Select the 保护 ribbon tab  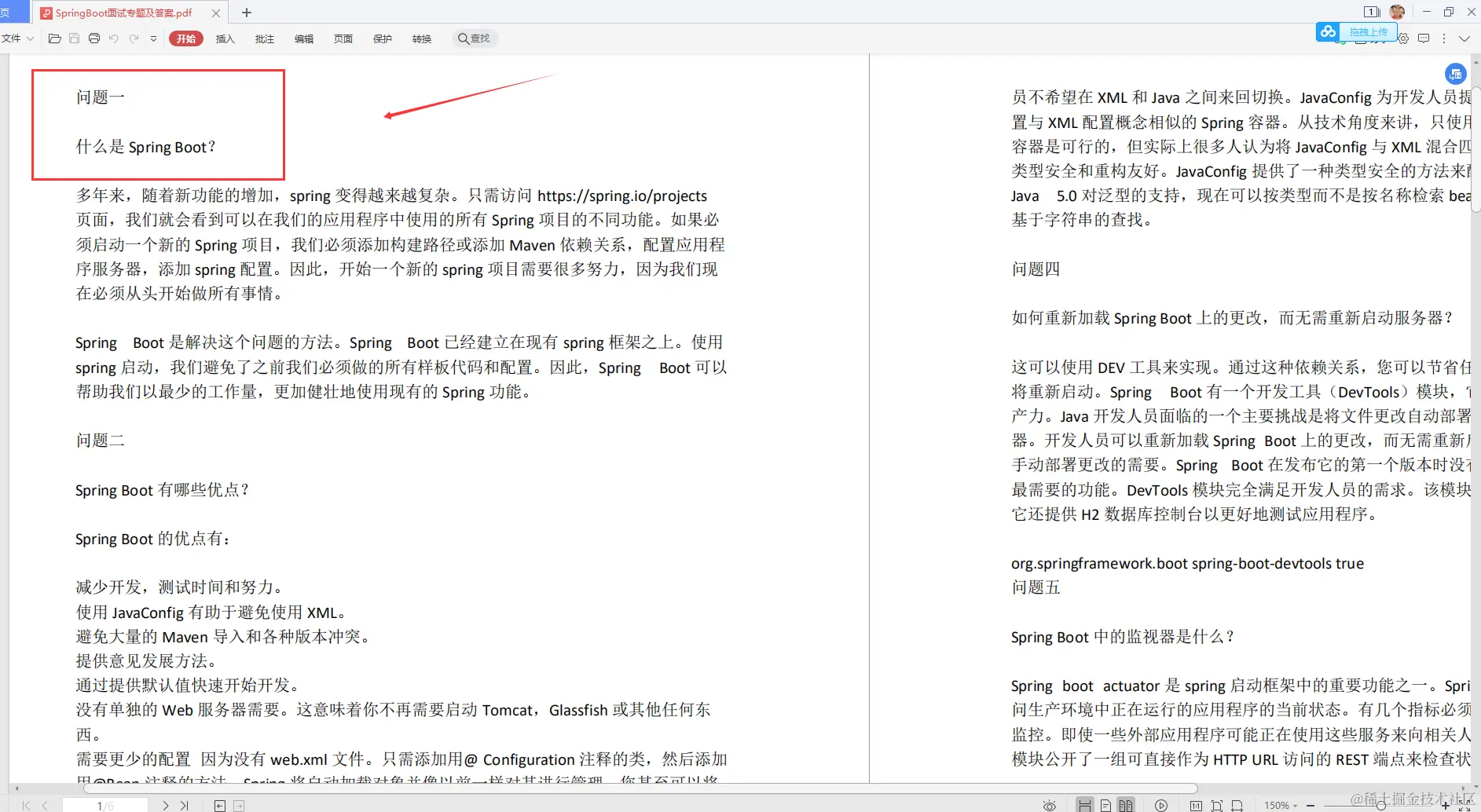pos(383,38)
